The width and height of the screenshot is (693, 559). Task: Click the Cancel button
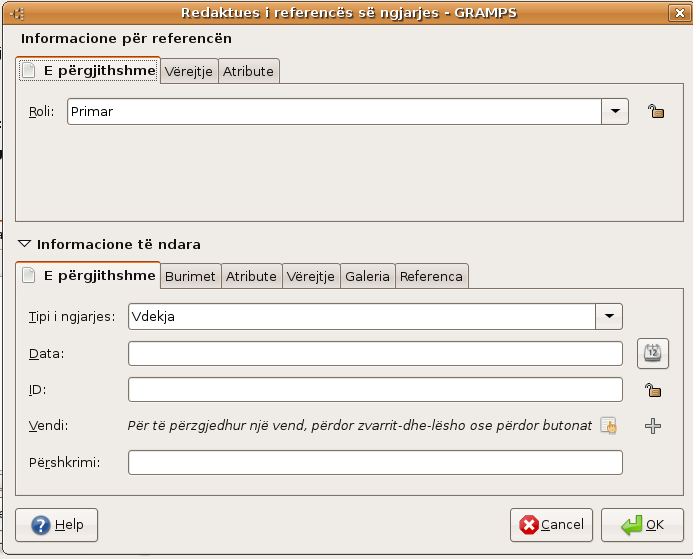[x=551, y=525]
